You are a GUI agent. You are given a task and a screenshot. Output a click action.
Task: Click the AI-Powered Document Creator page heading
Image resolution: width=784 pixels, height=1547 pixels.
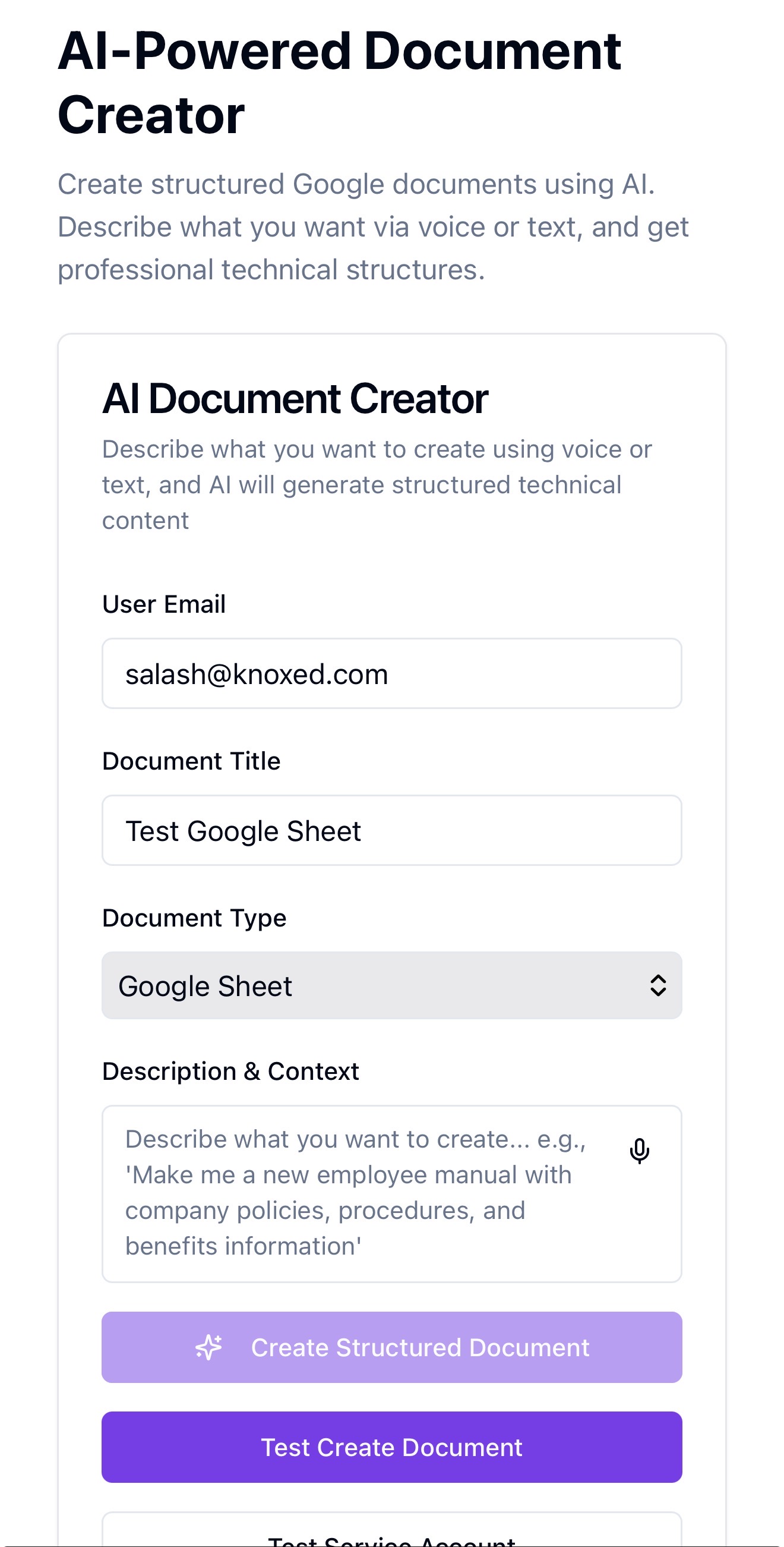(x=339, y=83)
